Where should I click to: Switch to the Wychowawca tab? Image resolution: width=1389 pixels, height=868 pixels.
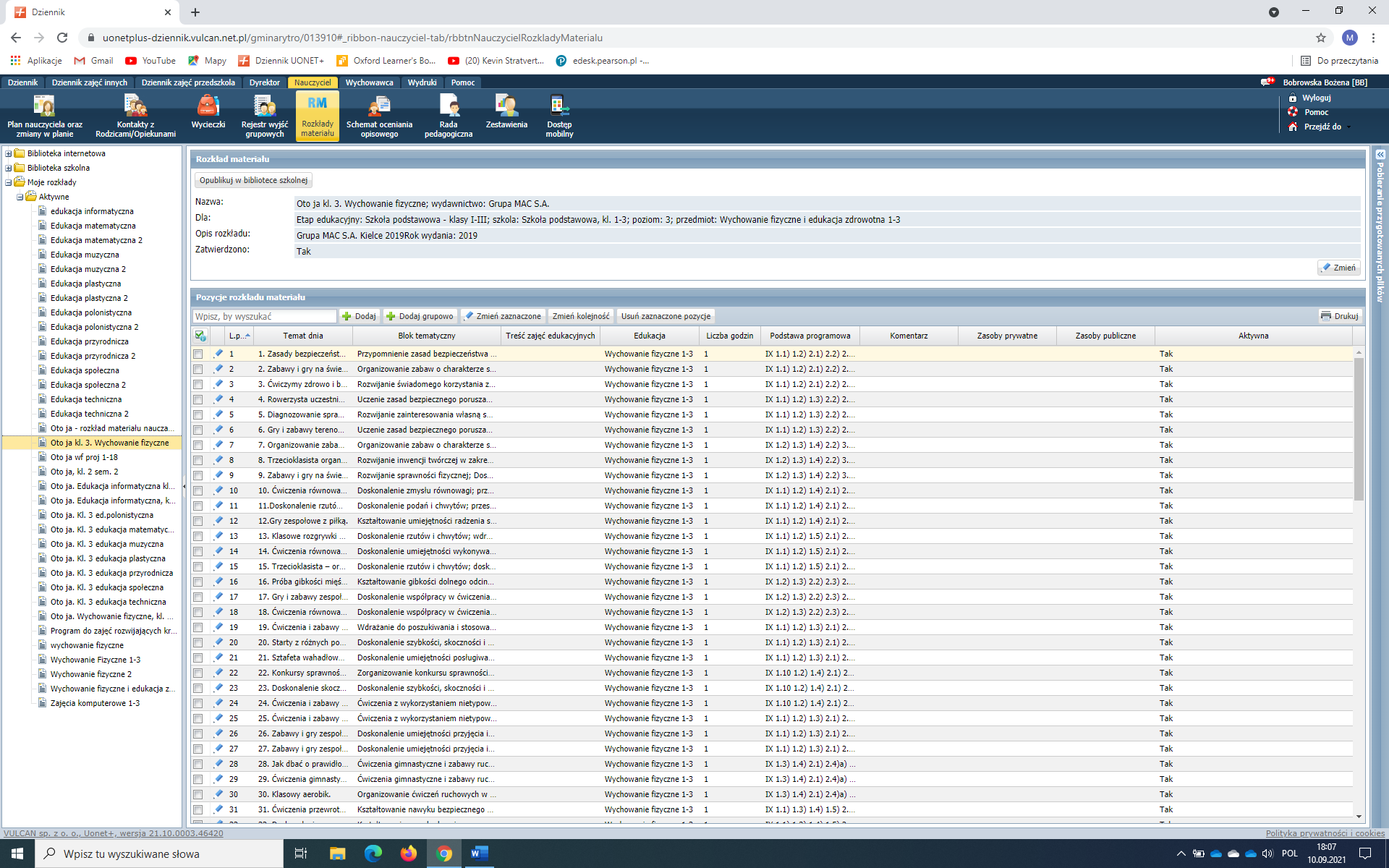coord(369,82)
